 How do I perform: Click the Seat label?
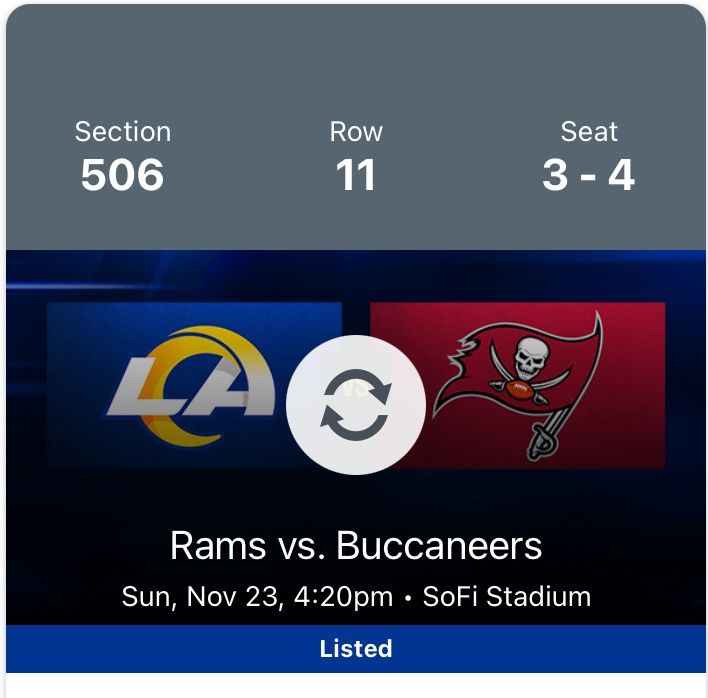[x=588, y=132]
